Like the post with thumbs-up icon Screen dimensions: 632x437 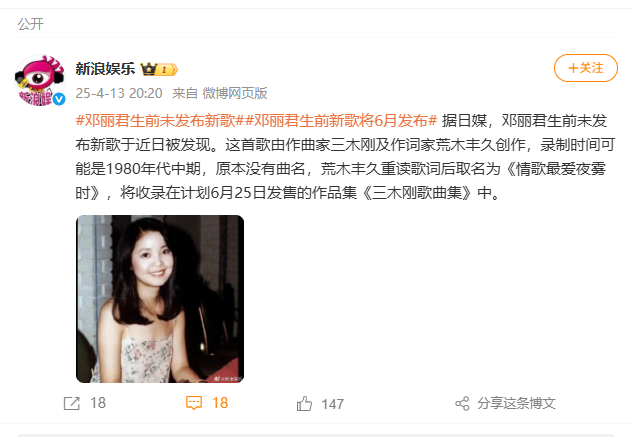pos(304,403)
